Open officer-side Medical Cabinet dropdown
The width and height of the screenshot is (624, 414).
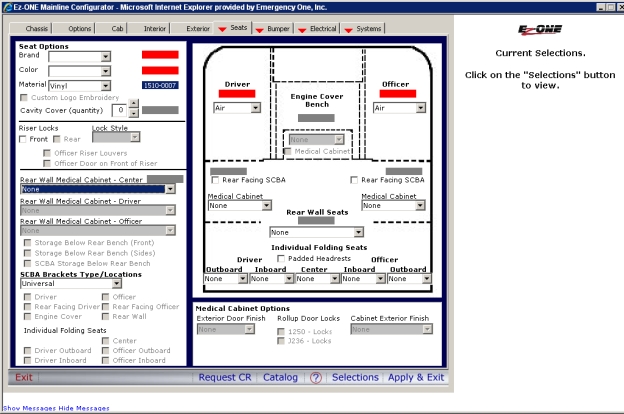pyautogui.click(x=393, y=205)
